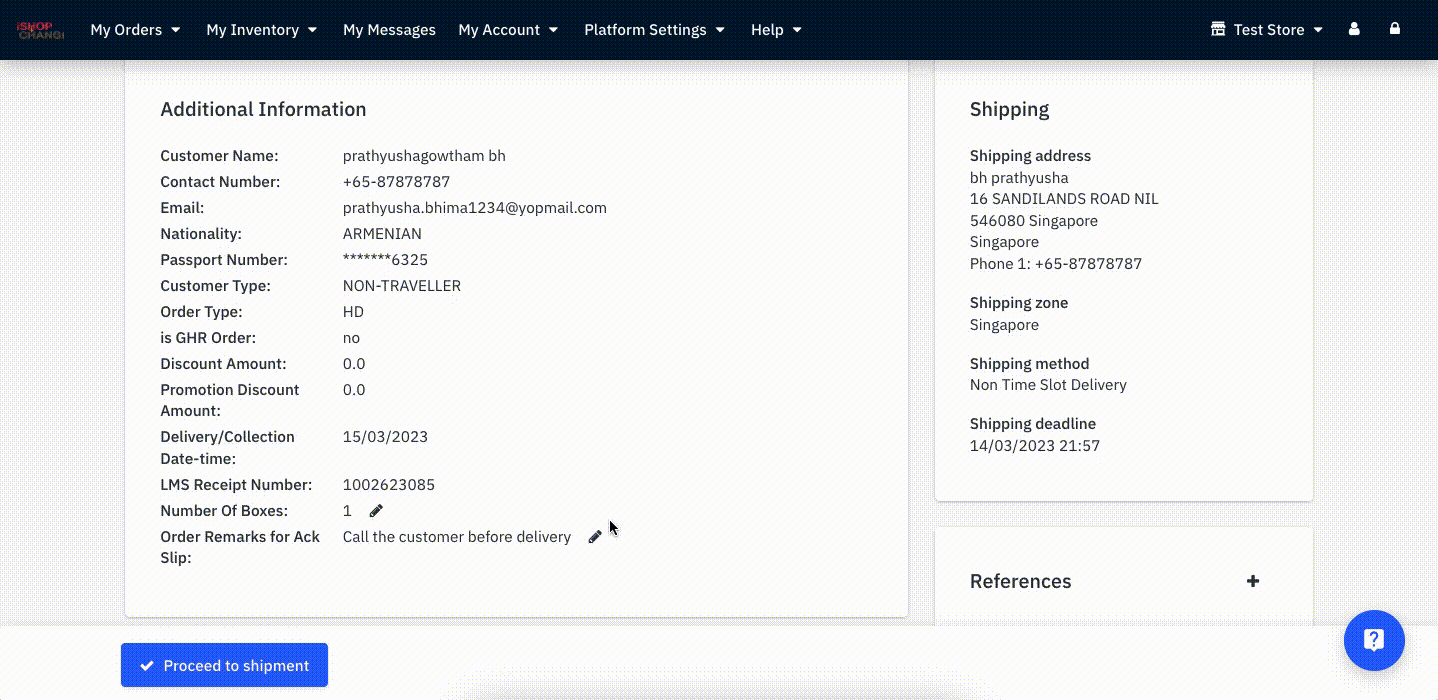Expand the My Inventory dropdown
This screenshot has height=700, width=1438.
(261, 30)
